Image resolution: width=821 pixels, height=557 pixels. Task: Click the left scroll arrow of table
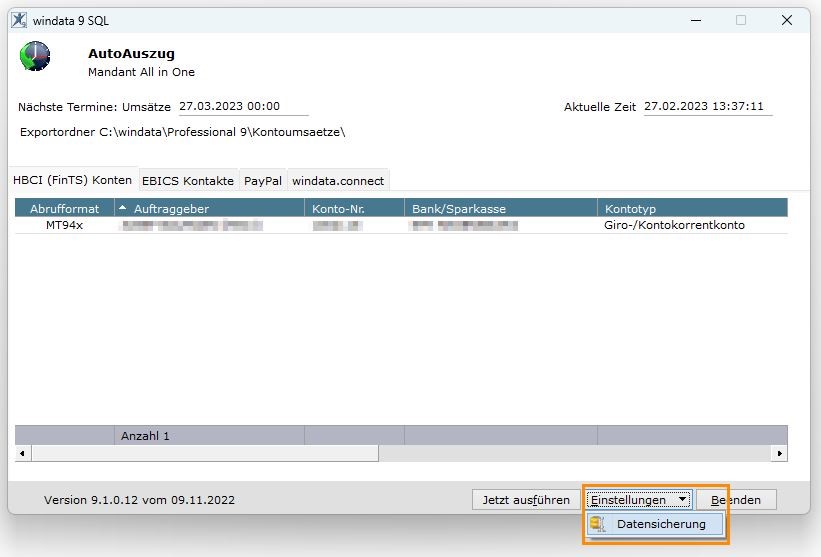pyautogui.click(x=23, y=453)
